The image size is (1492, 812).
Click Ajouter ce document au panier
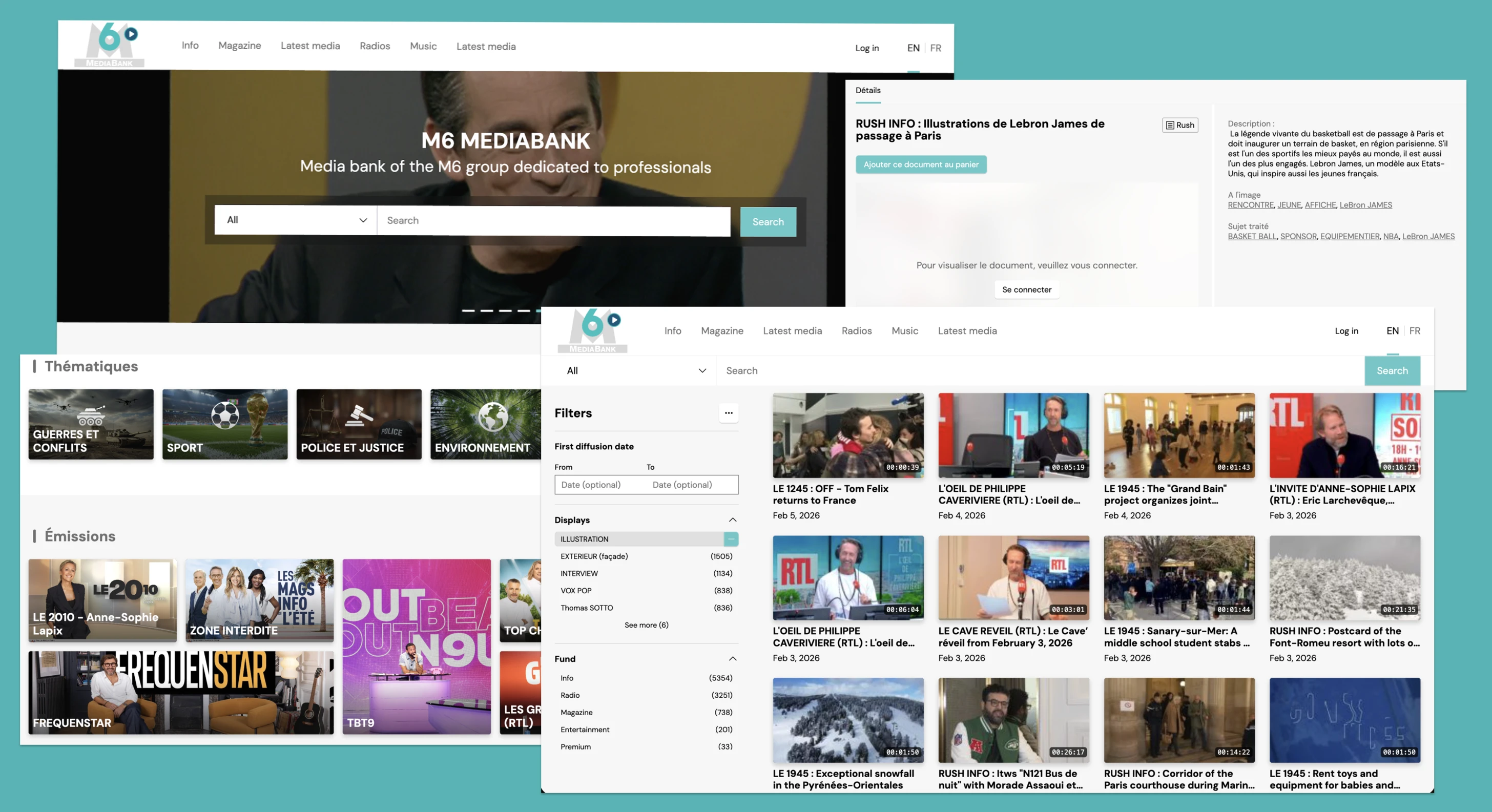click(x=921, y=164)
